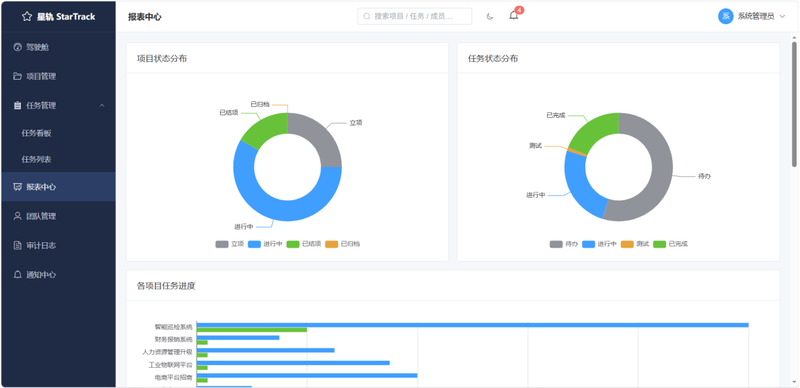
Task: Toggle 已归档 legend item in project chart
Action: (342, 244)
